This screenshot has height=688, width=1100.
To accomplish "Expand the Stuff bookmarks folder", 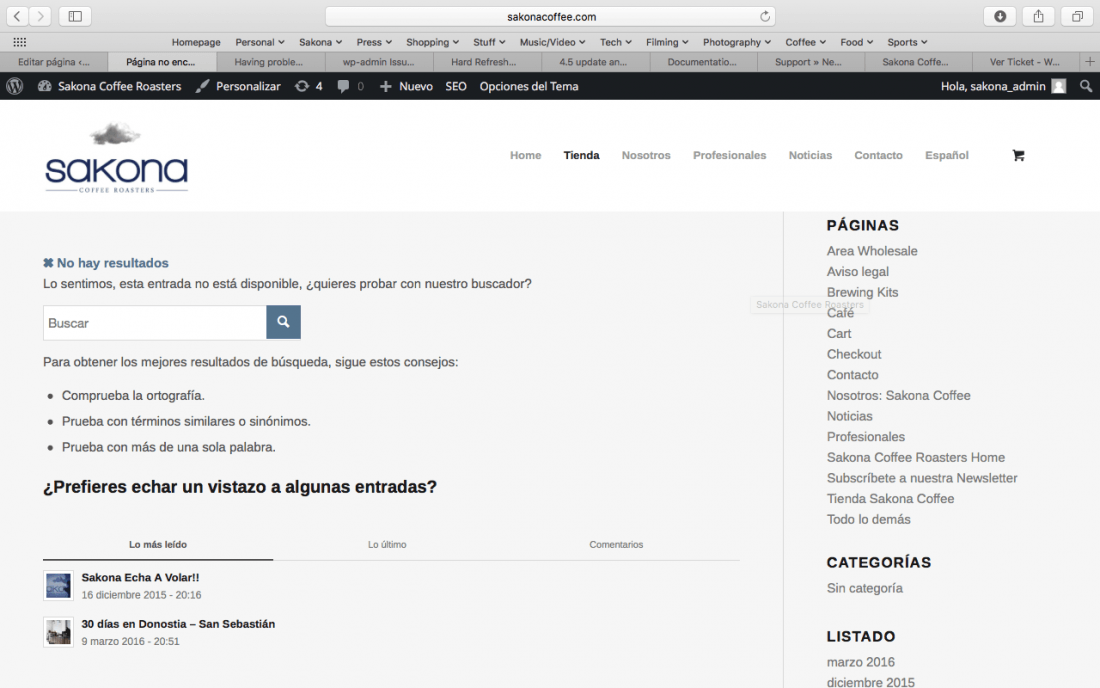I will [x=489, y=42].
